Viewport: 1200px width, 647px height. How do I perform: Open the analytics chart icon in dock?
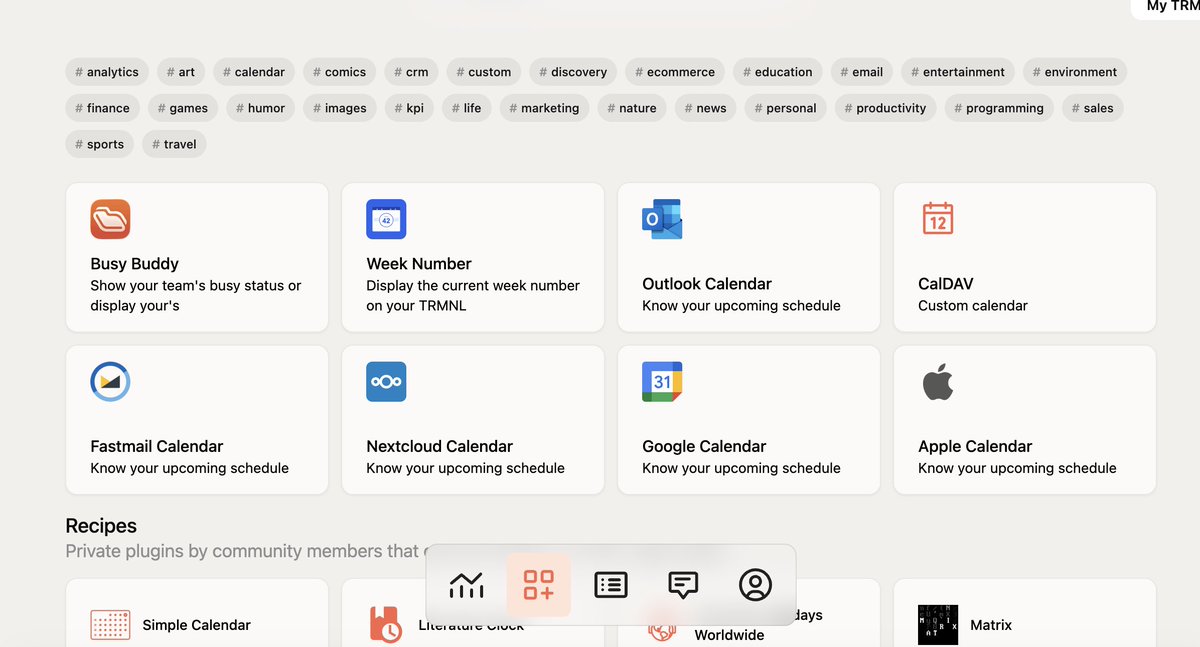[x=466, y=585]
